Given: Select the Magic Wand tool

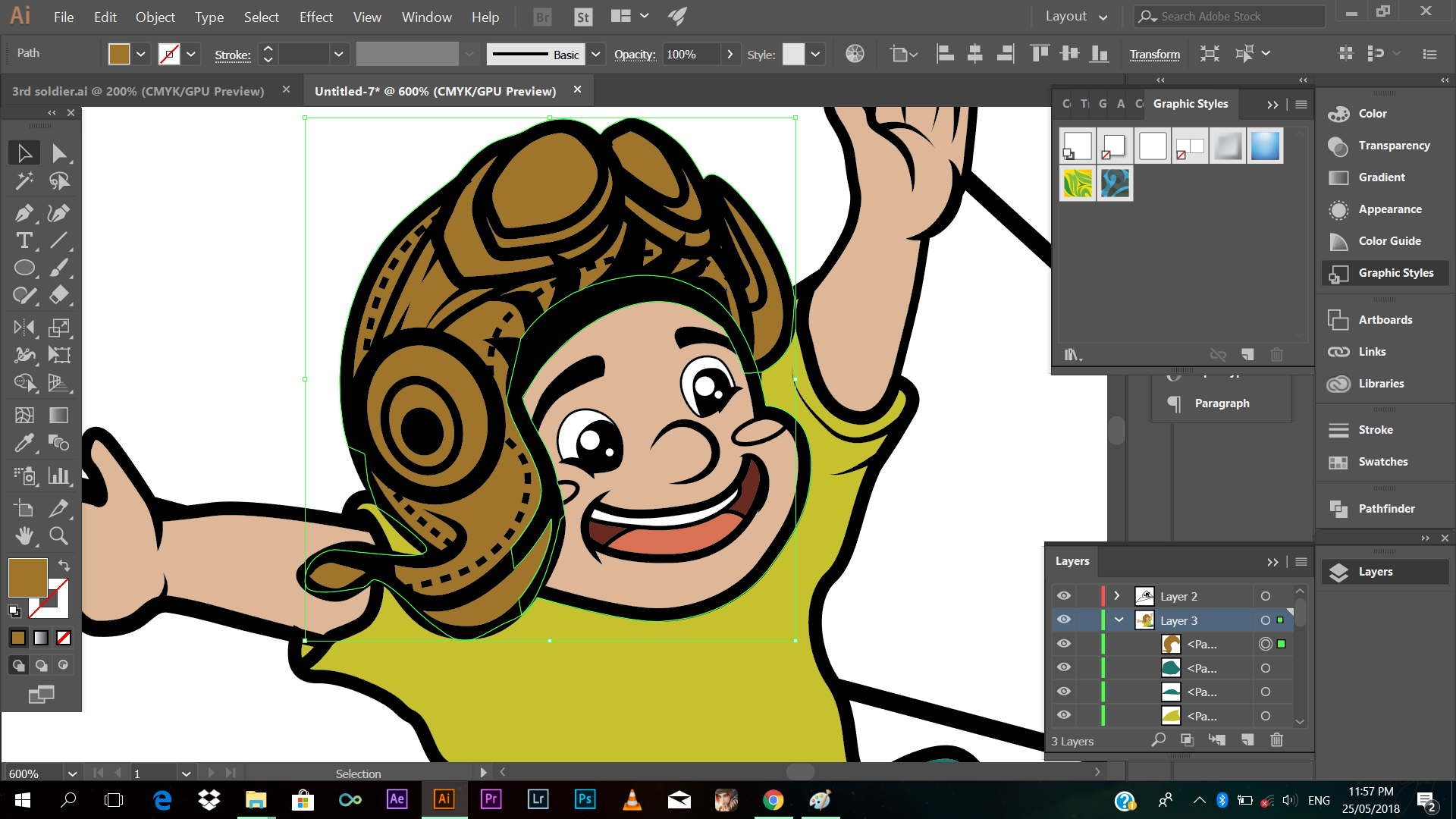Looking at the screenshot, I should [x=24, y=181].
